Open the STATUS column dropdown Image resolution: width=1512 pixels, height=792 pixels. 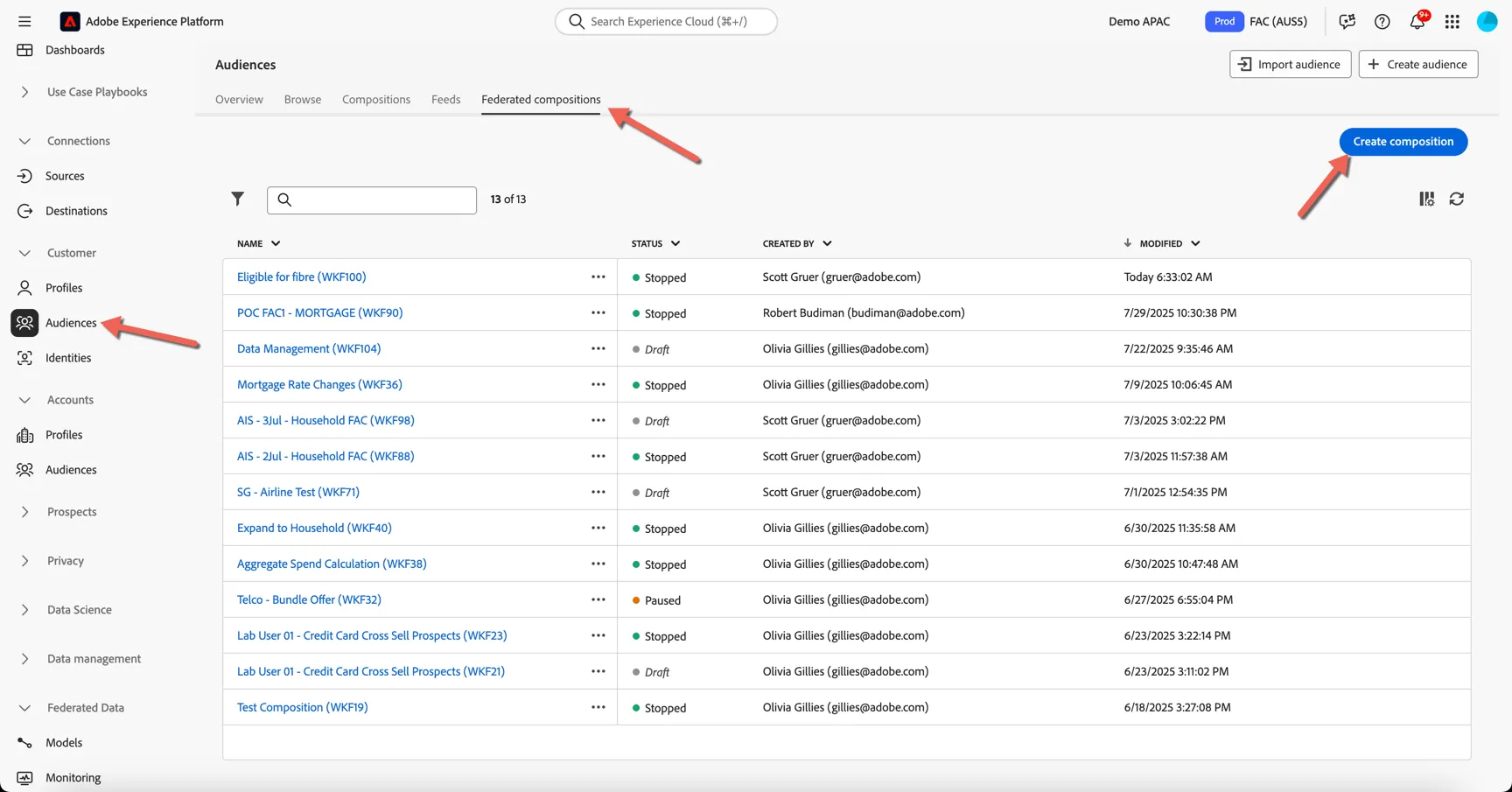point(675,243)
